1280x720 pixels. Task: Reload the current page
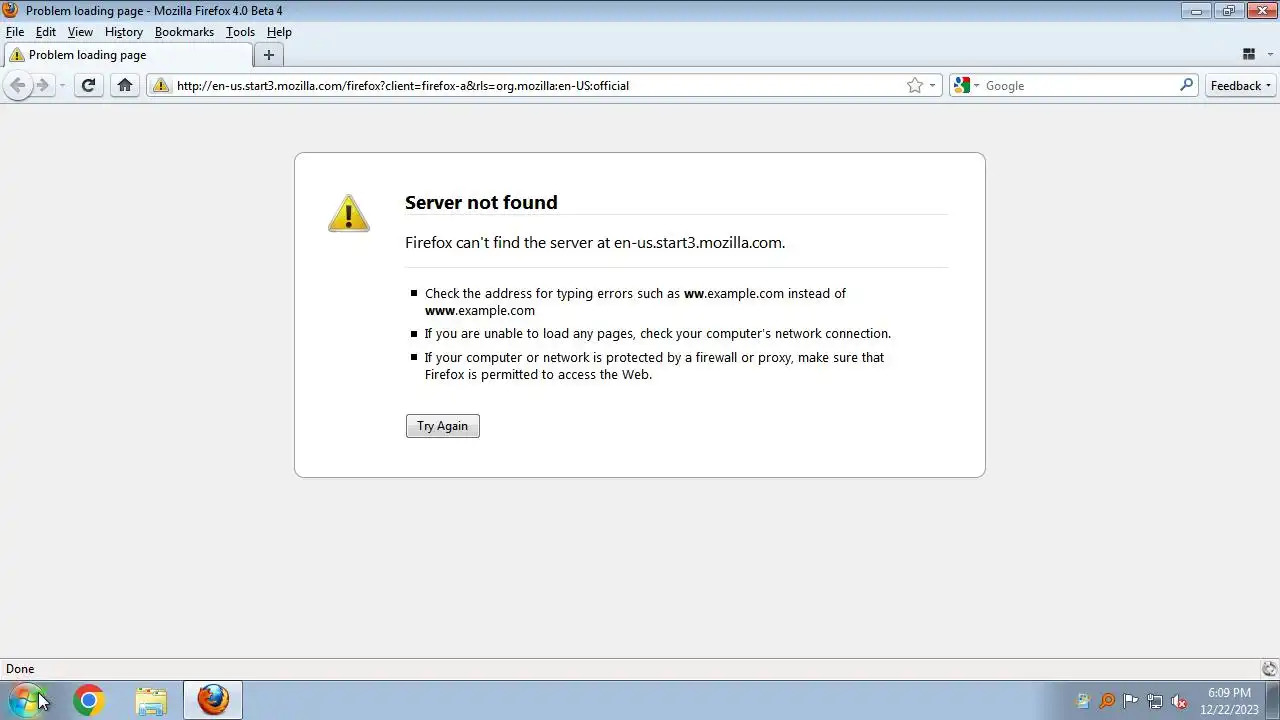pyautogui.click(x=88, y=85)
